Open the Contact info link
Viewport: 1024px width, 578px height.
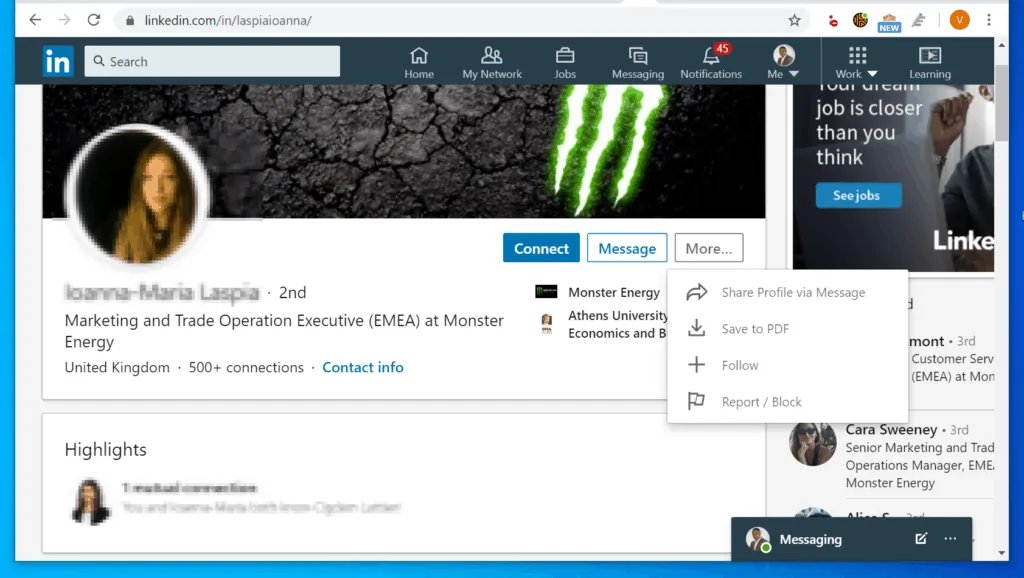pos(362,368)
